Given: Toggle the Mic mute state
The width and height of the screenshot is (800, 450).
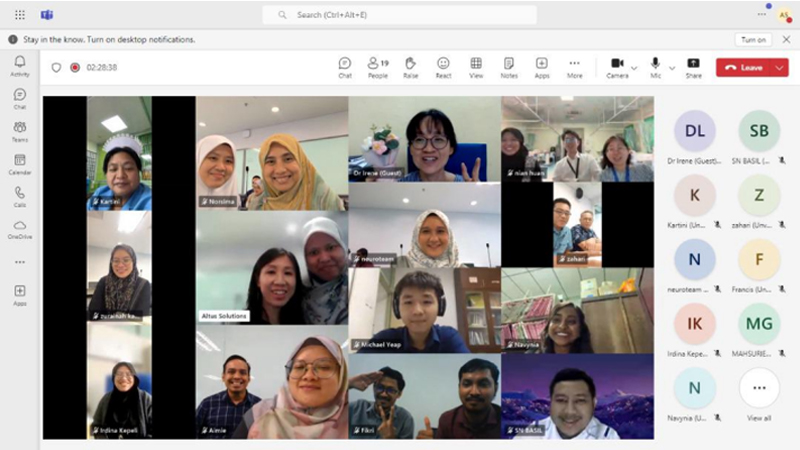Looking at the screenshot, I should click(656, 67).
